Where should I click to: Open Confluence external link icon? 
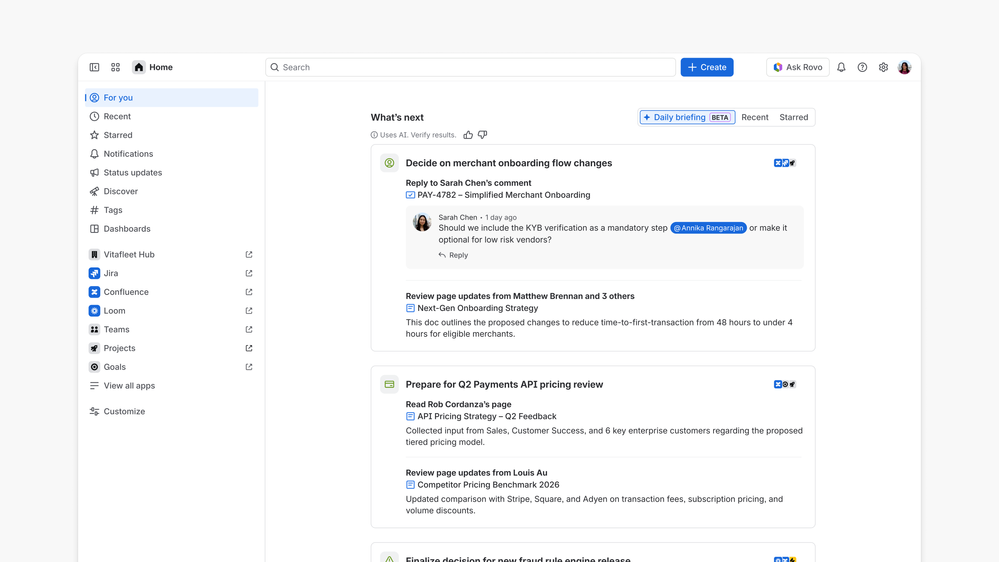click(249, 292)
